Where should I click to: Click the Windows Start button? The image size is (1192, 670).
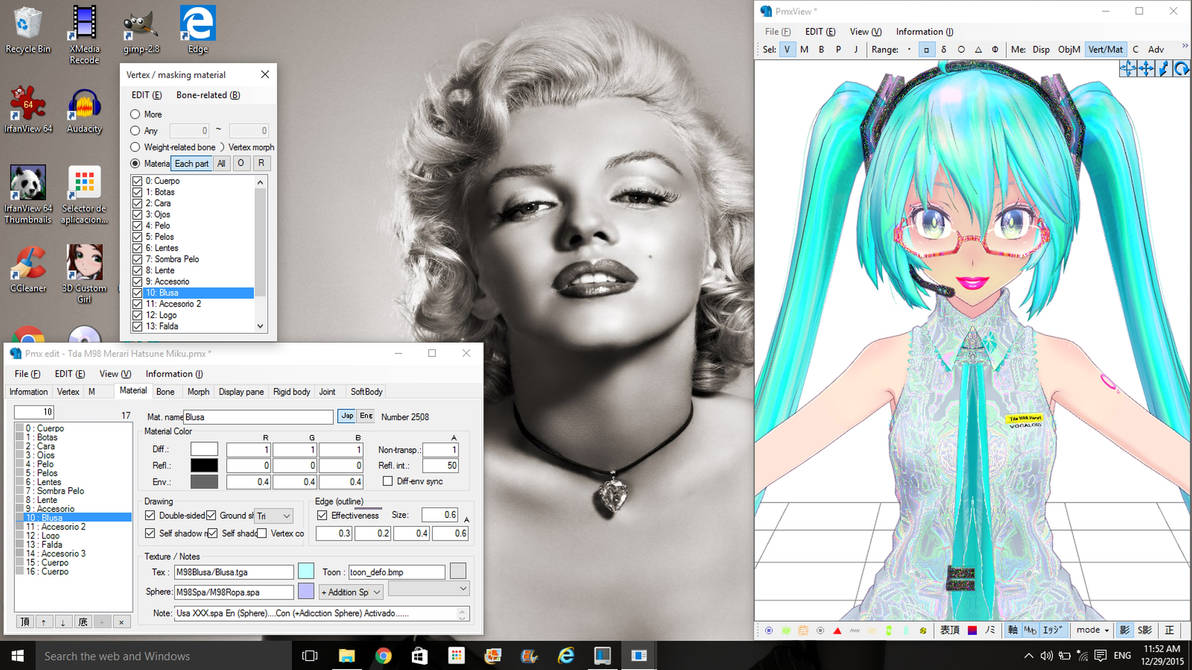[17, 656]
